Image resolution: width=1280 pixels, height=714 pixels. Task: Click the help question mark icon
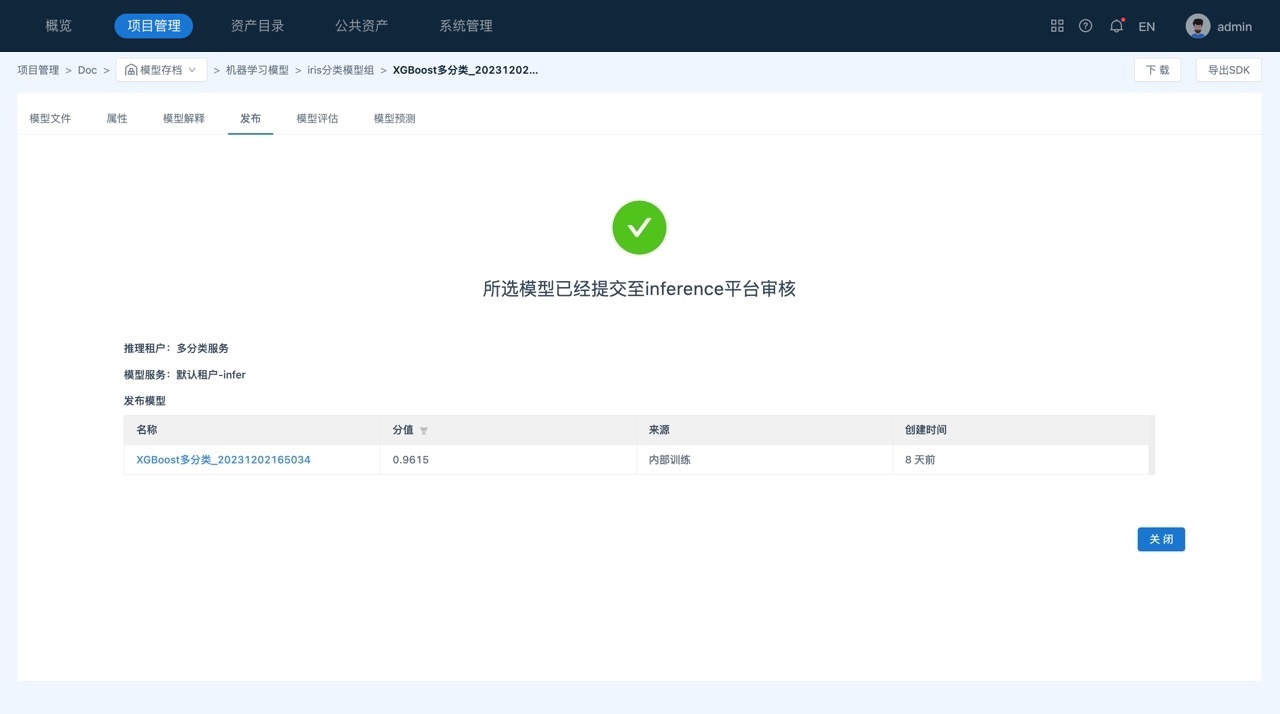pyautogui.click(x=1085, y=26)
